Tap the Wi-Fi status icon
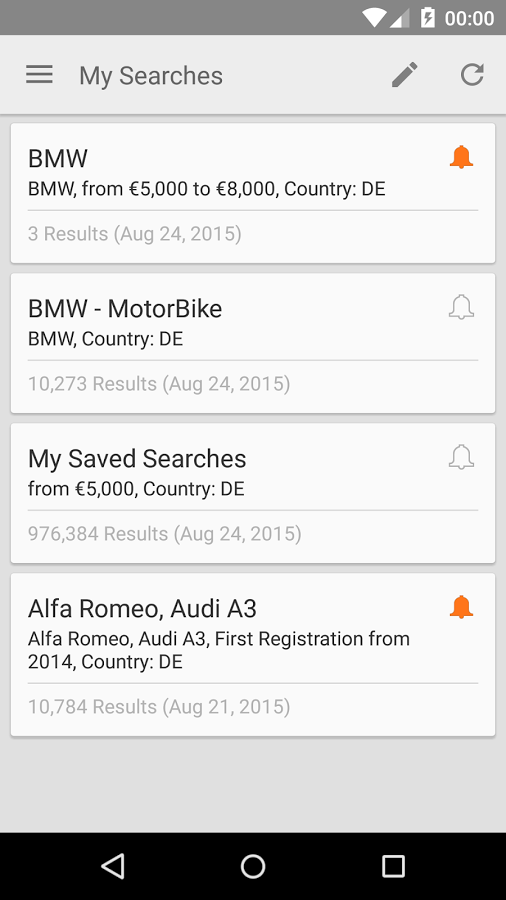The height and width of the screenshot is (900, 506). [374, 18]
